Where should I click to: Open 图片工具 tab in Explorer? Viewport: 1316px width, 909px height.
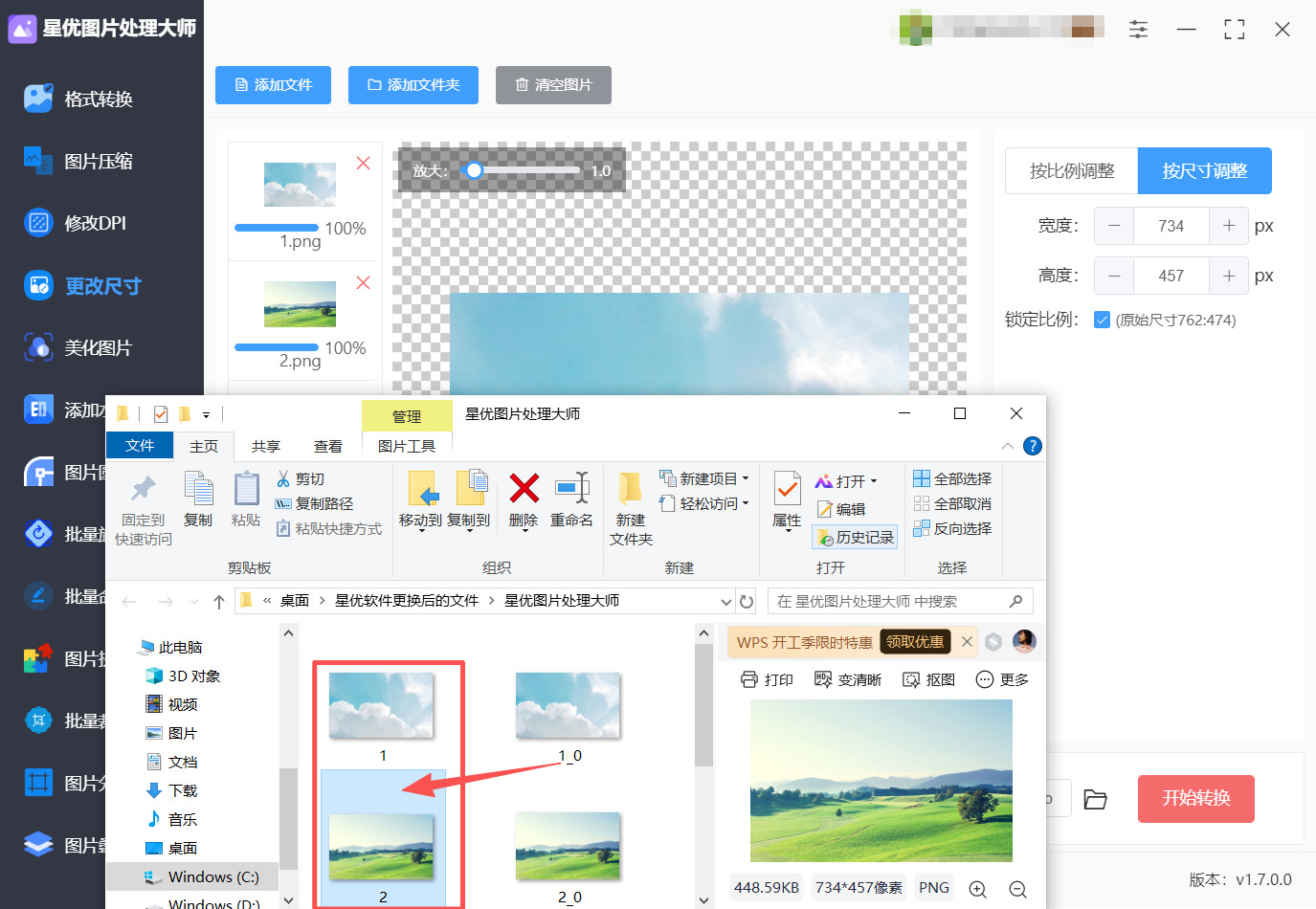tap(407, 446)
